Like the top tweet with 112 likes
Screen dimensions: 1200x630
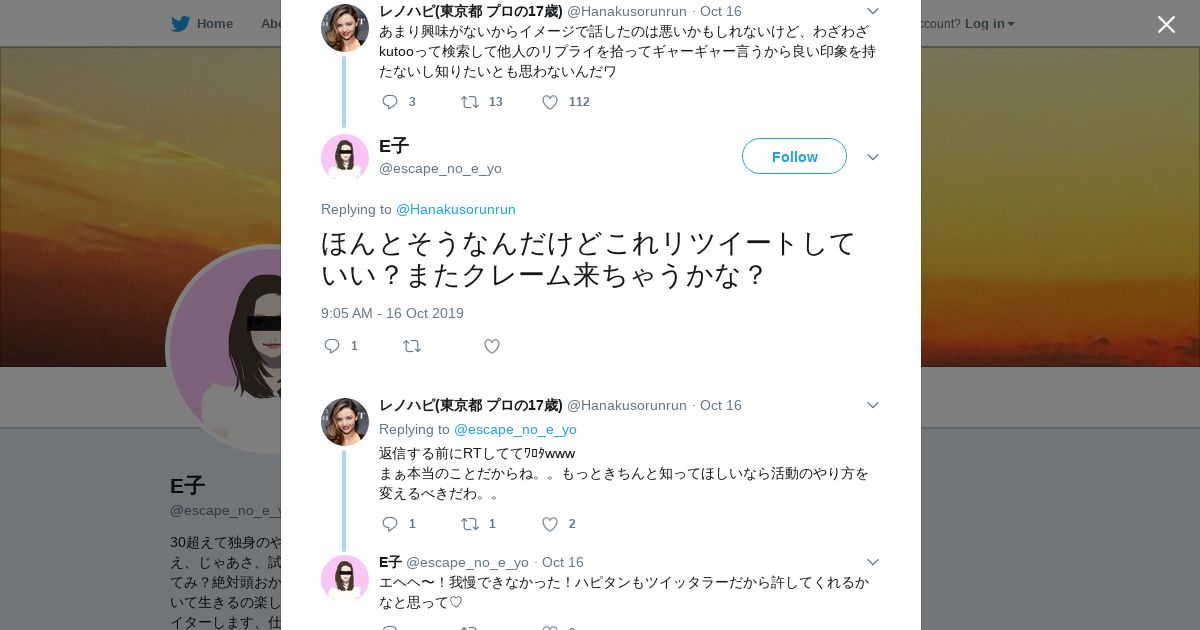[550, 102]
